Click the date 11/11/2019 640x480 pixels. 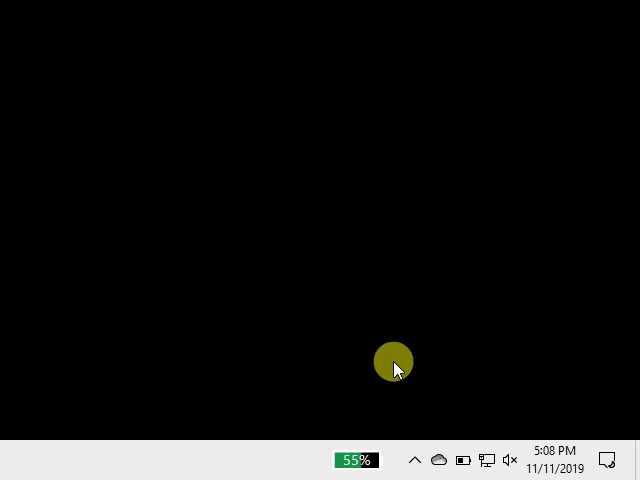click(555, 469)
